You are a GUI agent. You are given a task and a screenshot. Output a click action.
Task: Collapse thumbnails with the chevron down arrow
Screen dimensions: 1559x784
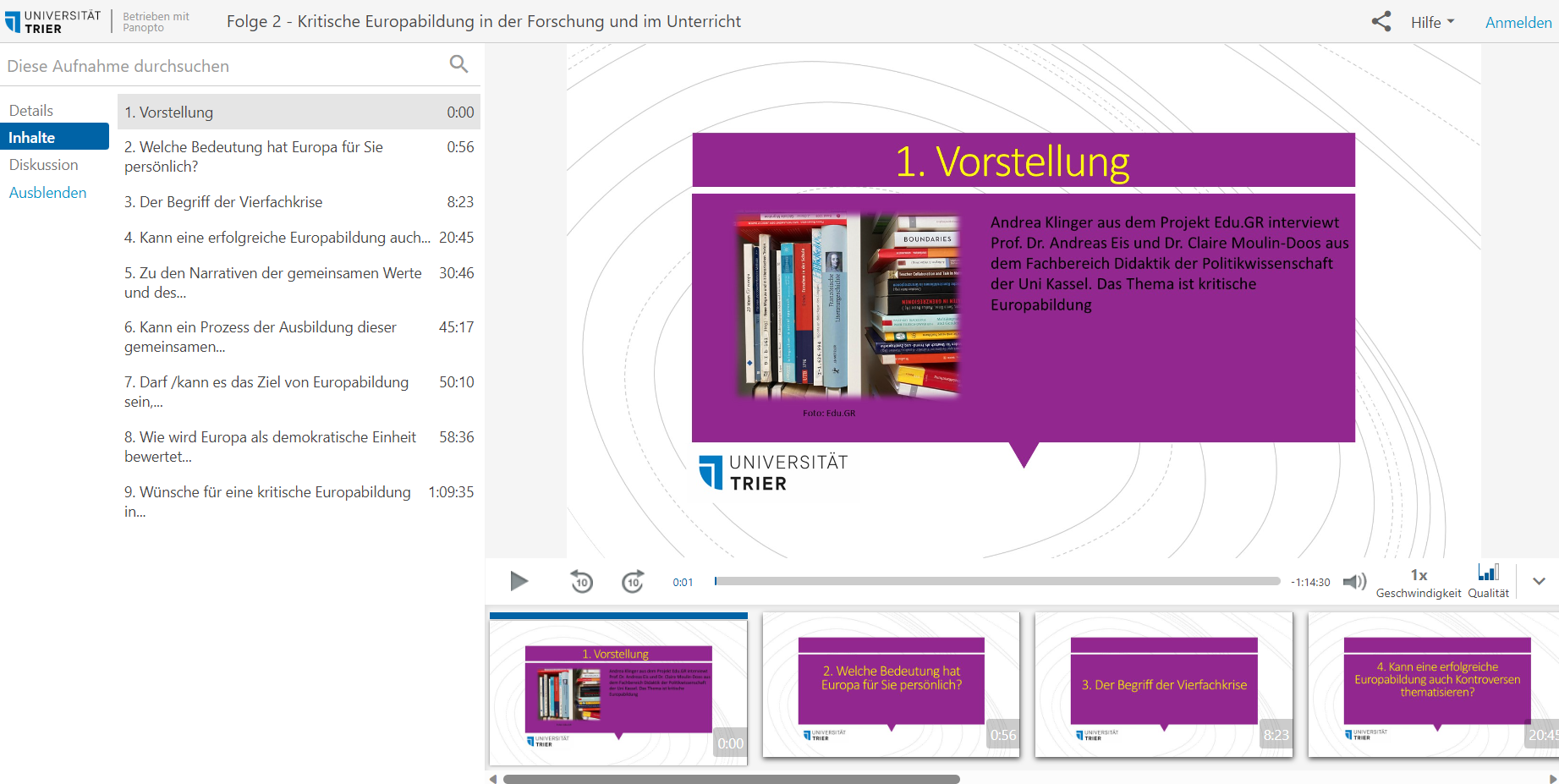point(1539,581)
